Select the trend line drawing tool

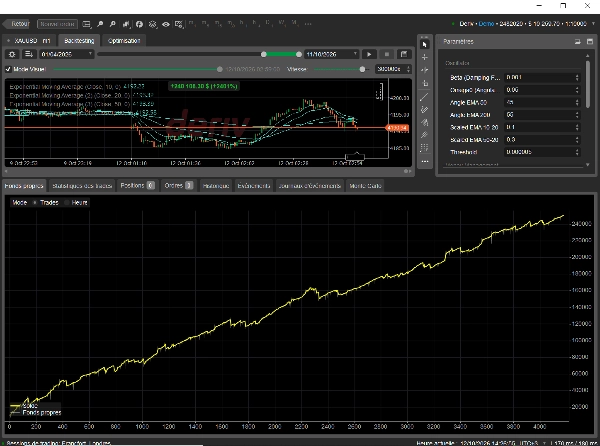tap(424, 97)
